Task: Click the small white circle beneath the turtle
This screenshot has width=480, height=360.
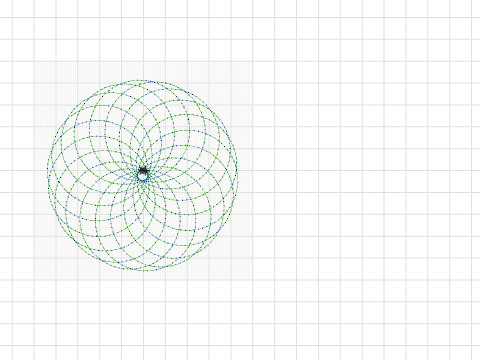Action: (143, 176)
